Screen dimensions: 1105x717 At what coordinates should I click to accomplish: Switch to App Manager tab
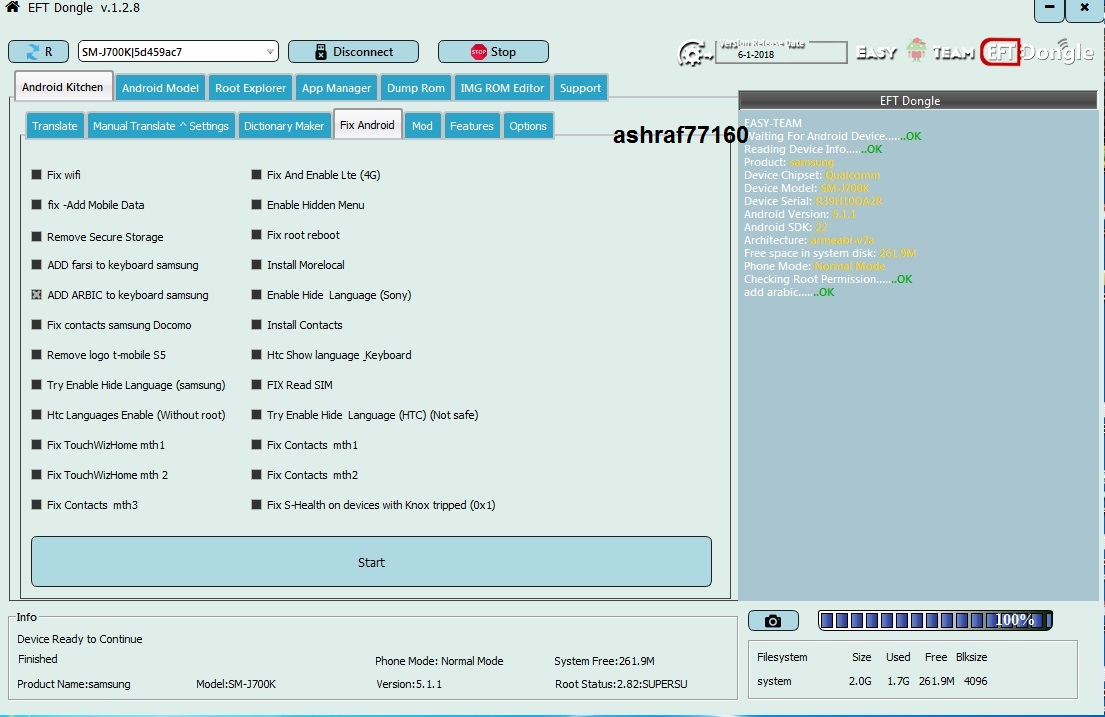tap(336, 87)
